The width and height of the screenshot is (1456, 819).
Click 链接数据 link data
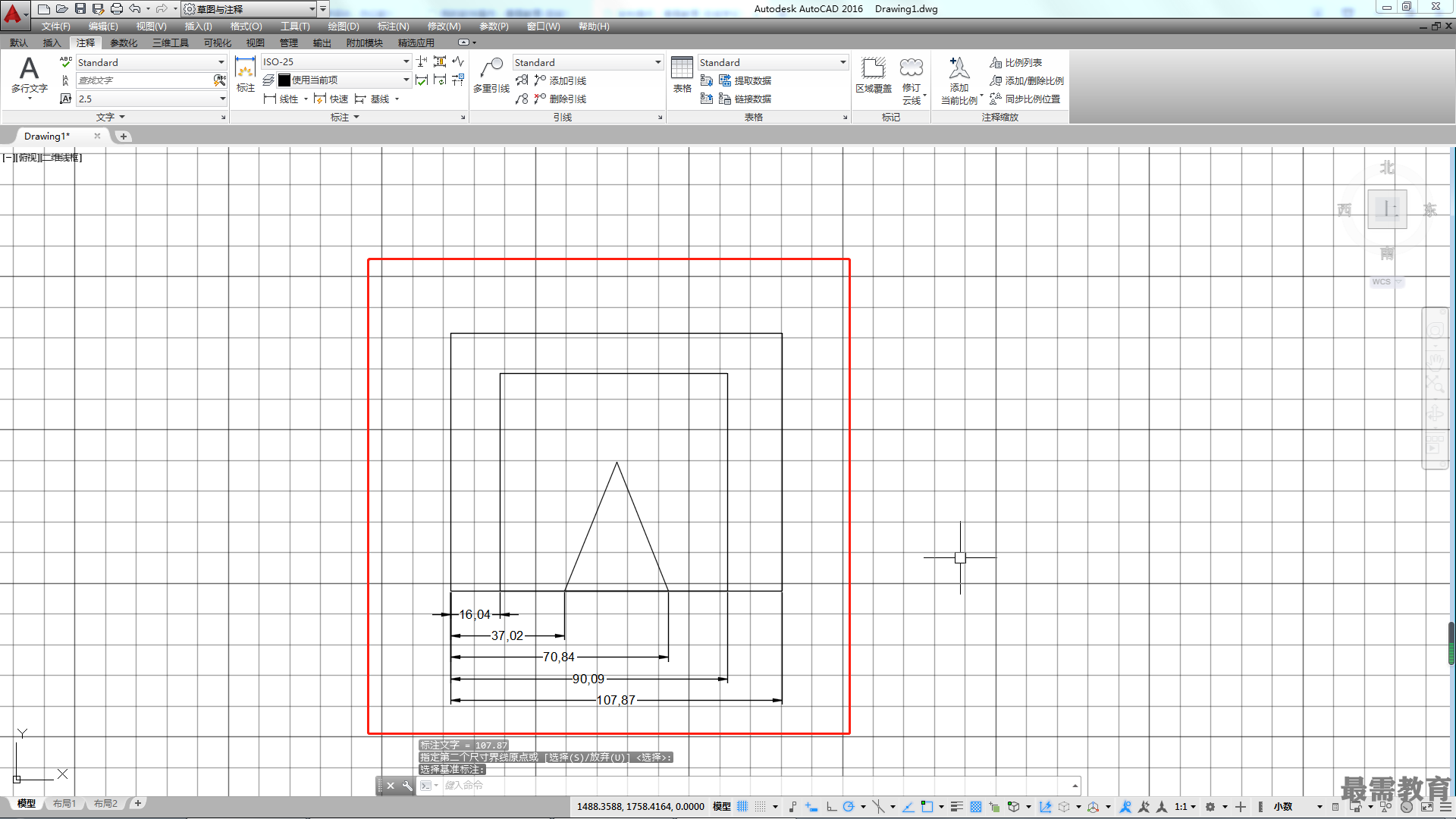click(x=745, y=99)
